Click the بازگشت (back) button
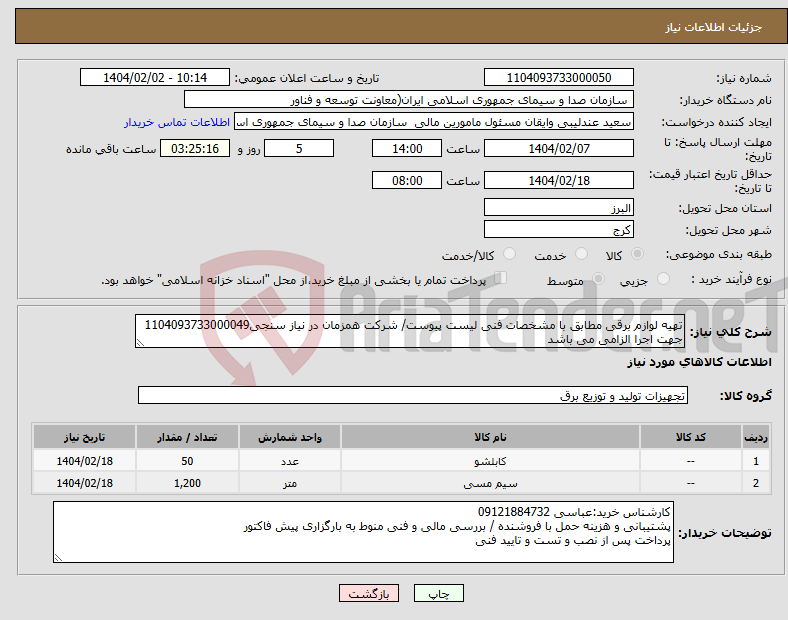Viewport: 788px width, 620px height. tap(369, 593)
